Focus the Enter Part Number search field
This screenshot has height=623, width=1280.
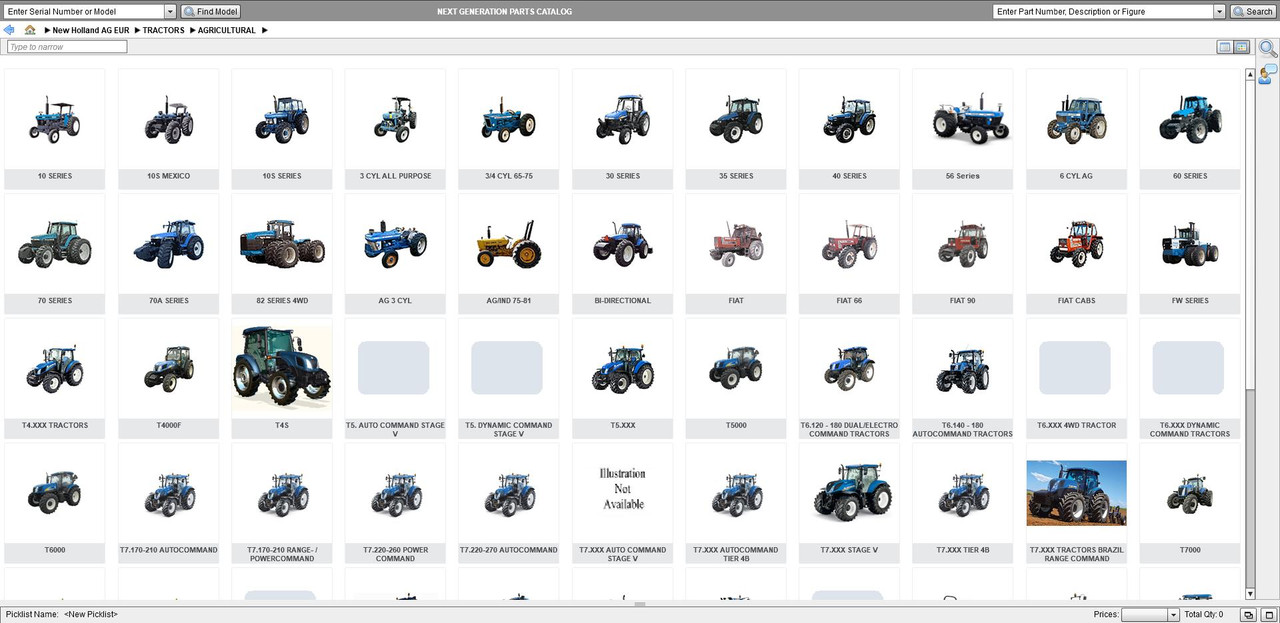pos(1103,12)
